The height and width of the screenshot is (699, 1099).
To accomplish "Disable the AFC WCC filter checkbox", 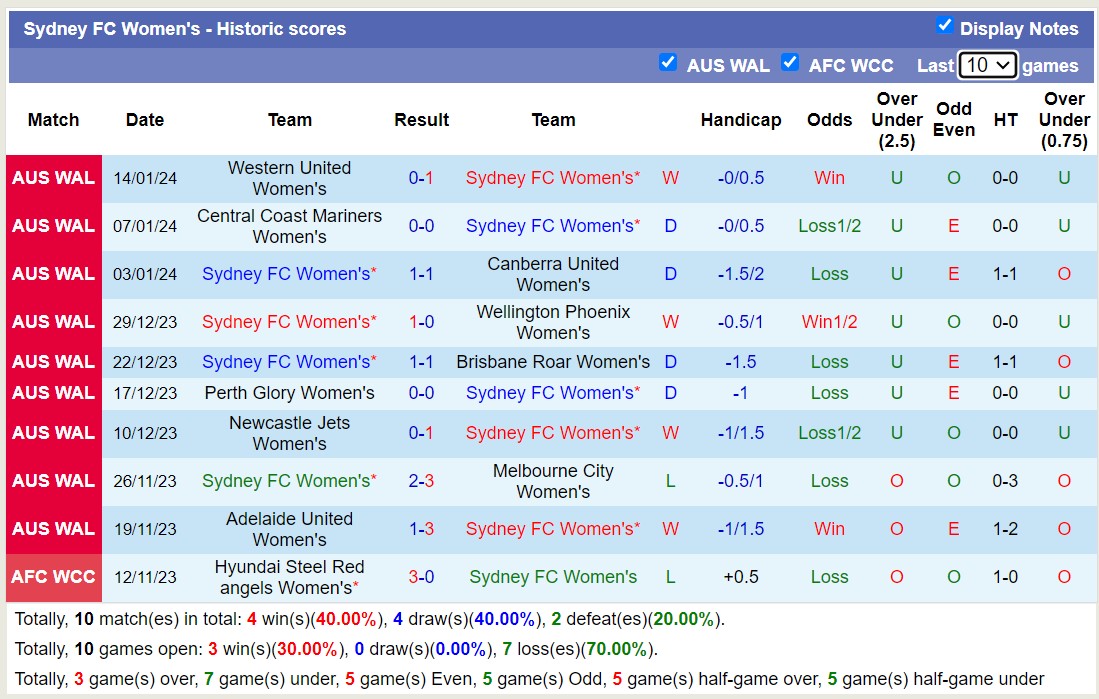I will click(x=790, y=62).
